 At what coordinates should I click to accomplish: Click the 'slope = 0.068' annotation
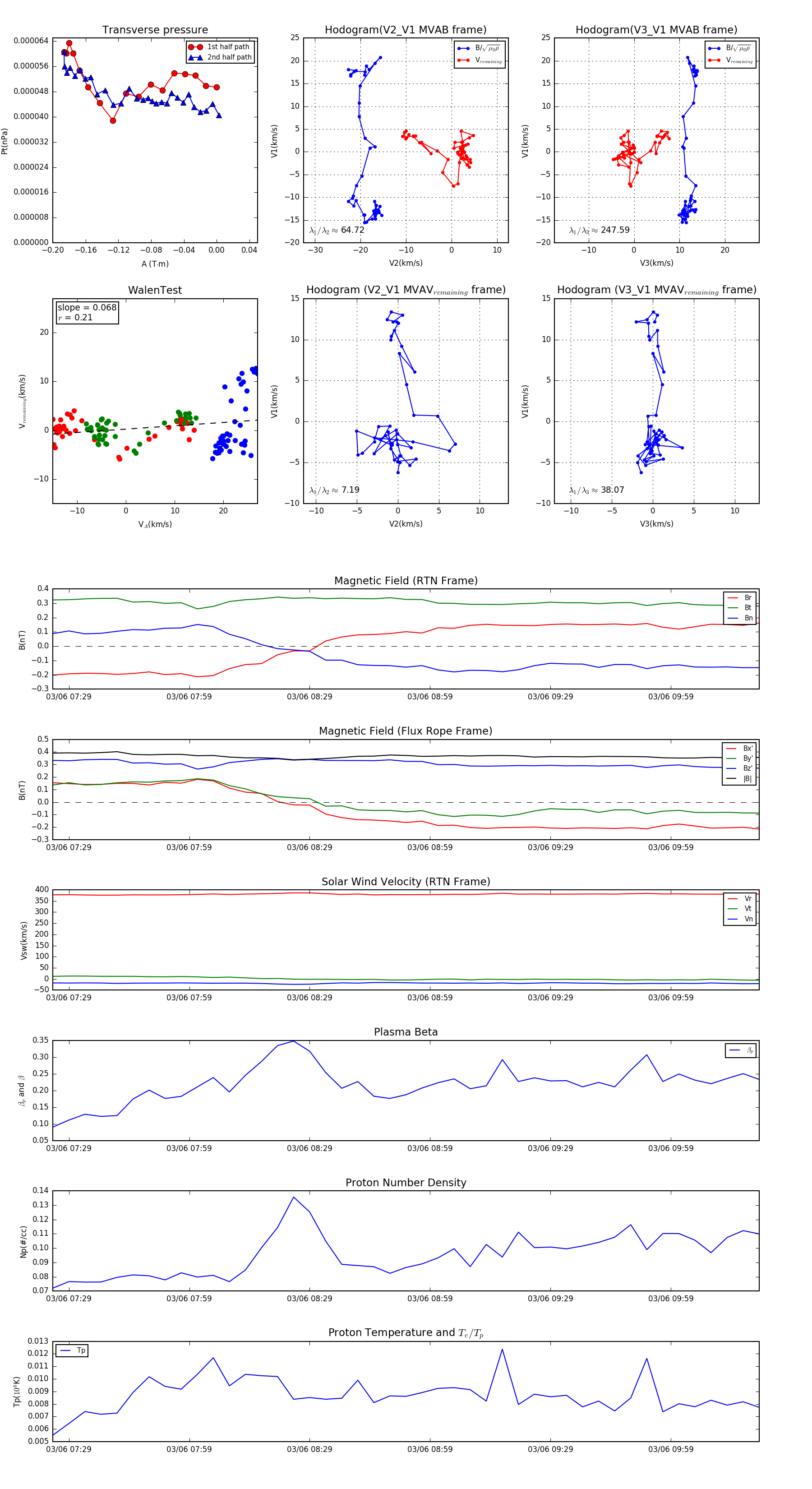pyautogui.click(x=87, y=308)
